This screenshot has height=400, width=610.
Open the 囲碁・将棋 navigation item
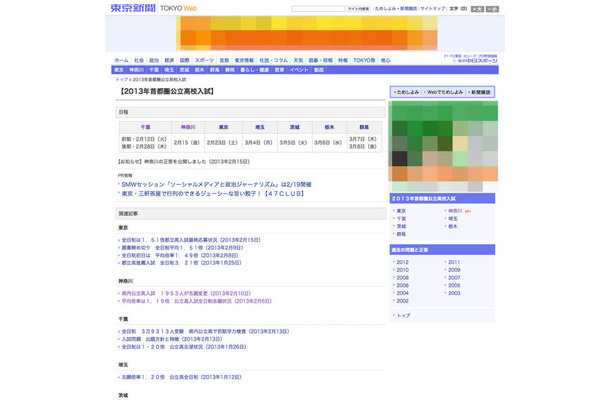[x=321, y=60]
